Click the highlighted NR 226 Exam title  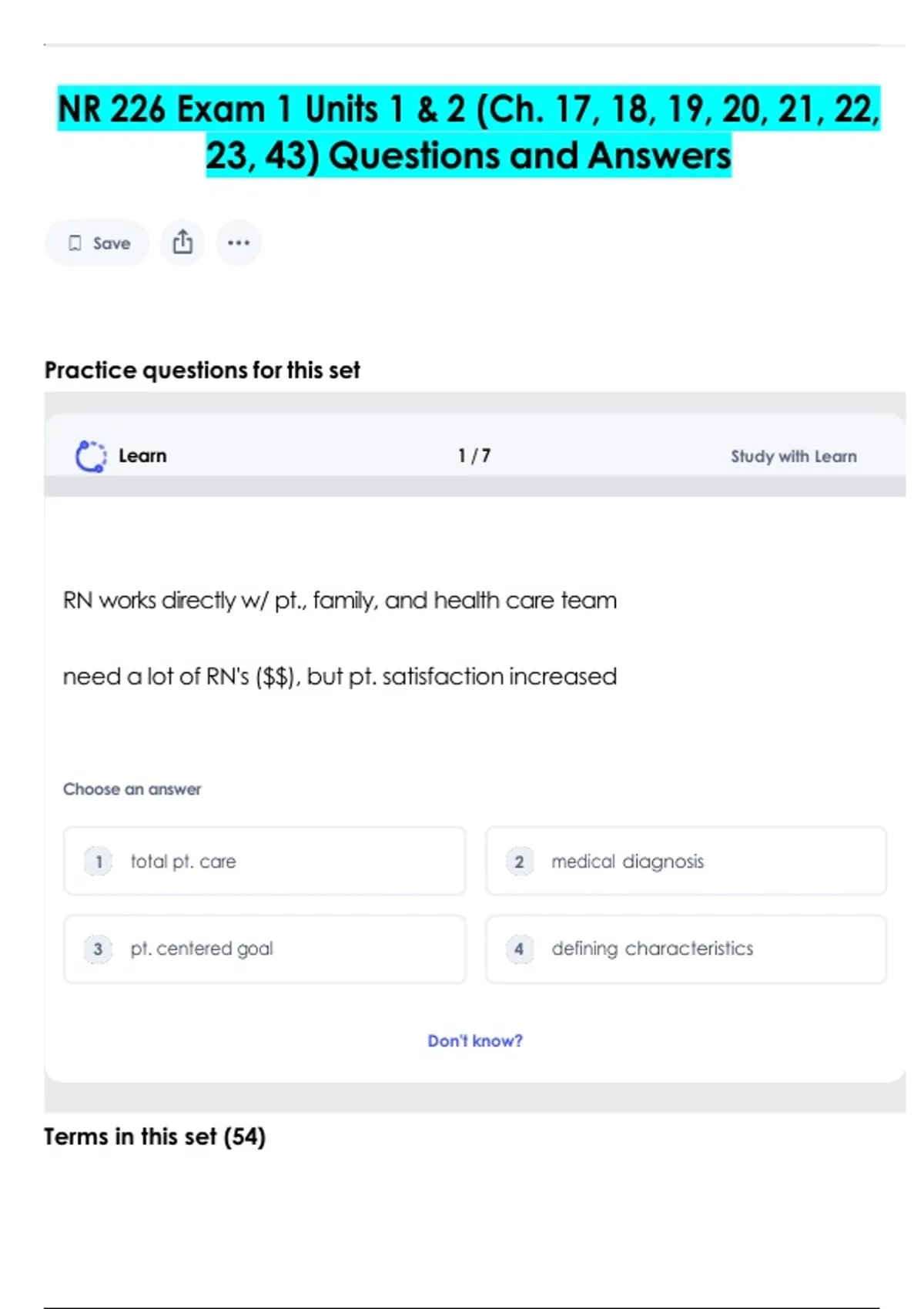pyautogui.click(x=468, y=132)
